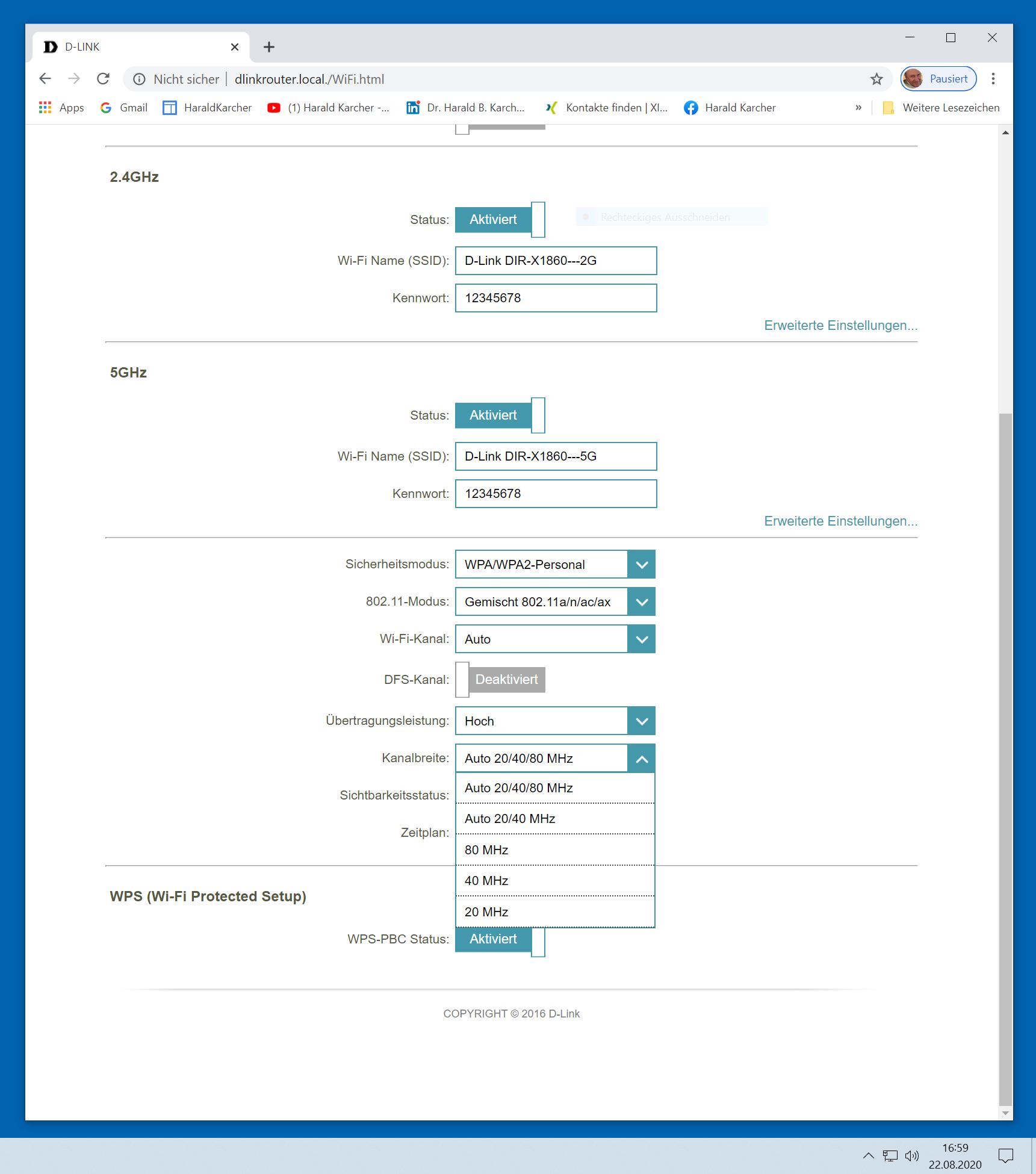The height and width of the screenshot is (1174, 1036).
Task: Open the Sicherheitsmodus dropdown
Action: coord(555,565)
